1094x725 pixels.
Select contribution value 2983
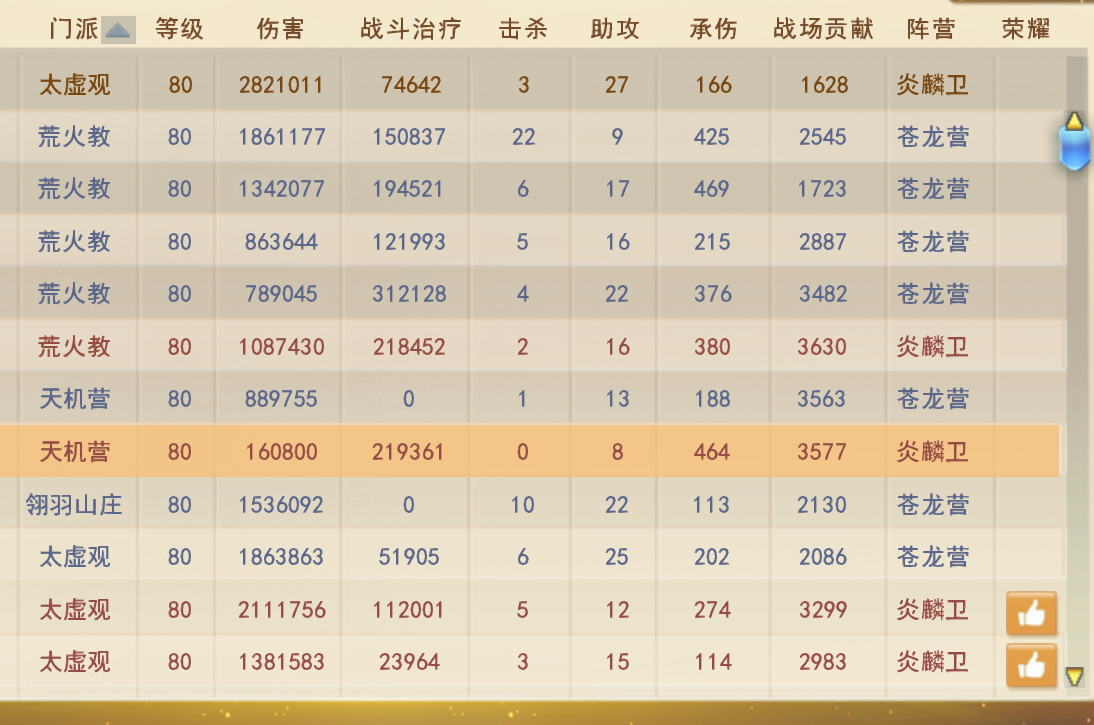823,662
